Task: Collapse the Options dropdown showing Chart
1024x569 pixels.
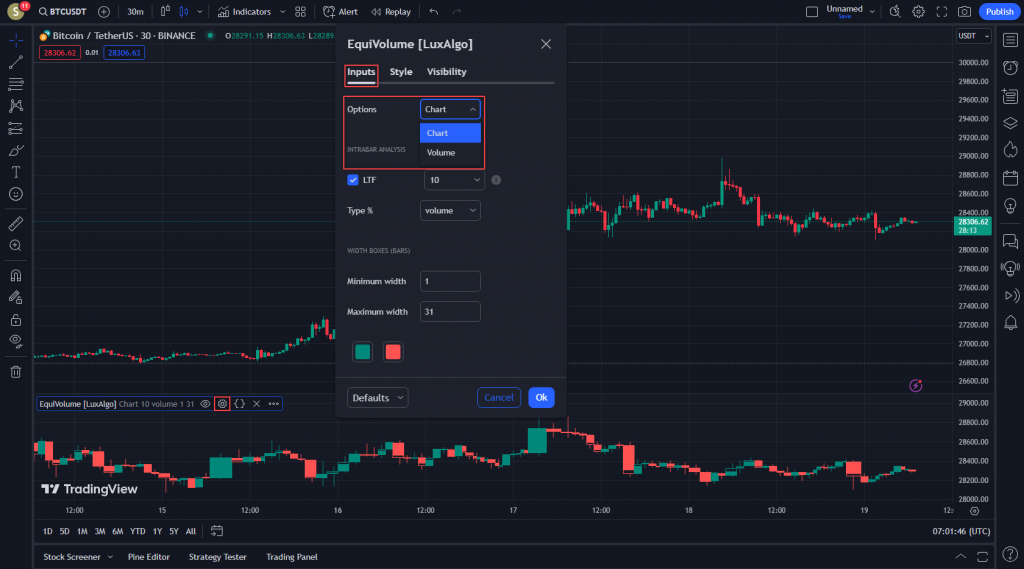Action: pos(450,109)
